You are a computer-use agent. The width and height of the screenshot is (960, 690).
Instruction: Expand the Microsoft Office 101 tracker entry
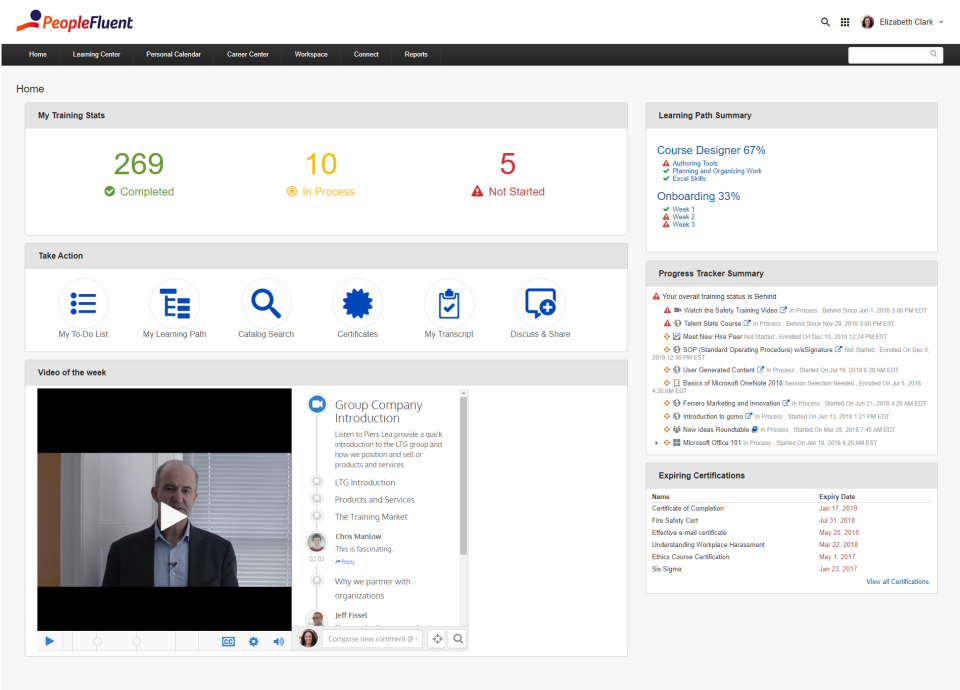pyautogui.click(x=656, y=441)
